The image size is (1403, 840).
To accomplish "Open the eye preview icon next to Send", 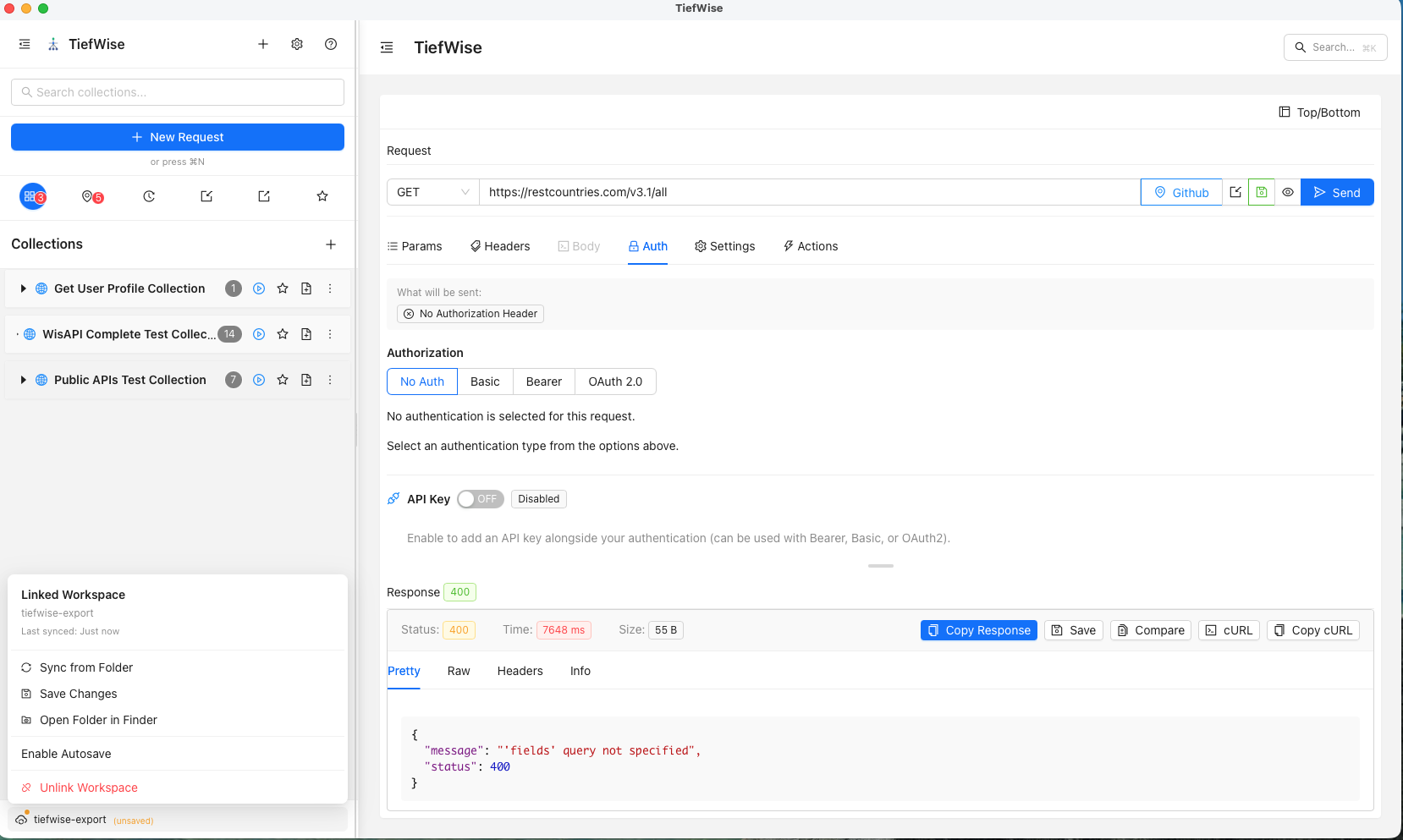I will pyautogui.click(x=1289, y=192).
